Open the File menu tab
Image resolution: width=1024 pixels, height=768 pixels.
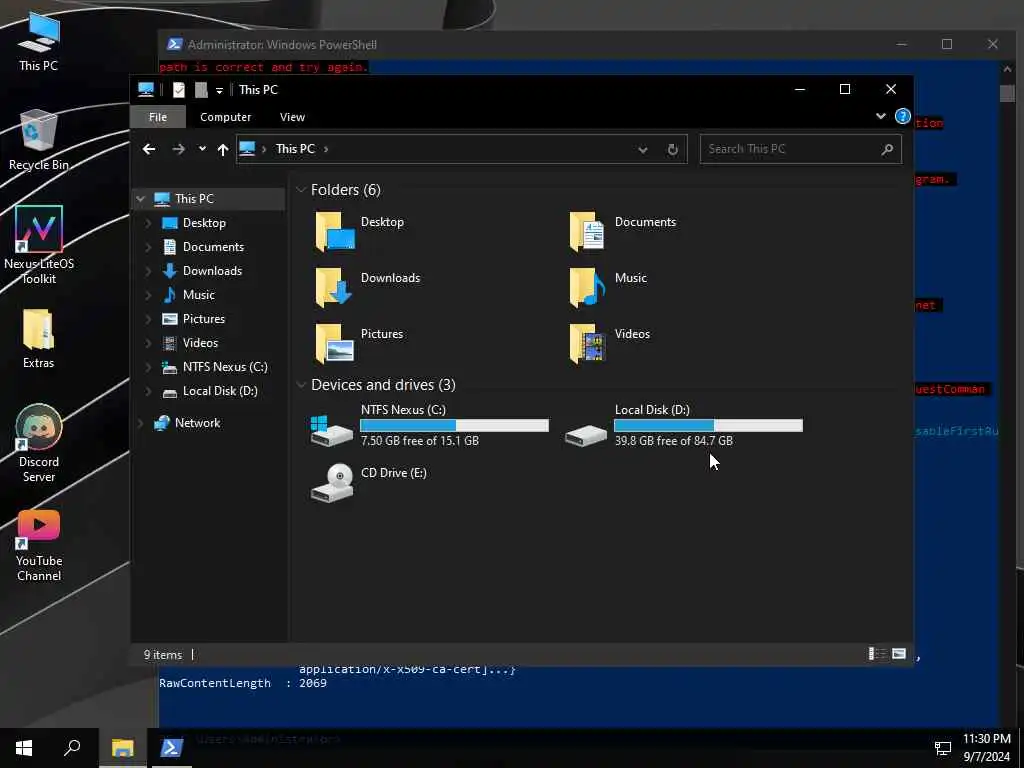[158, 117]
